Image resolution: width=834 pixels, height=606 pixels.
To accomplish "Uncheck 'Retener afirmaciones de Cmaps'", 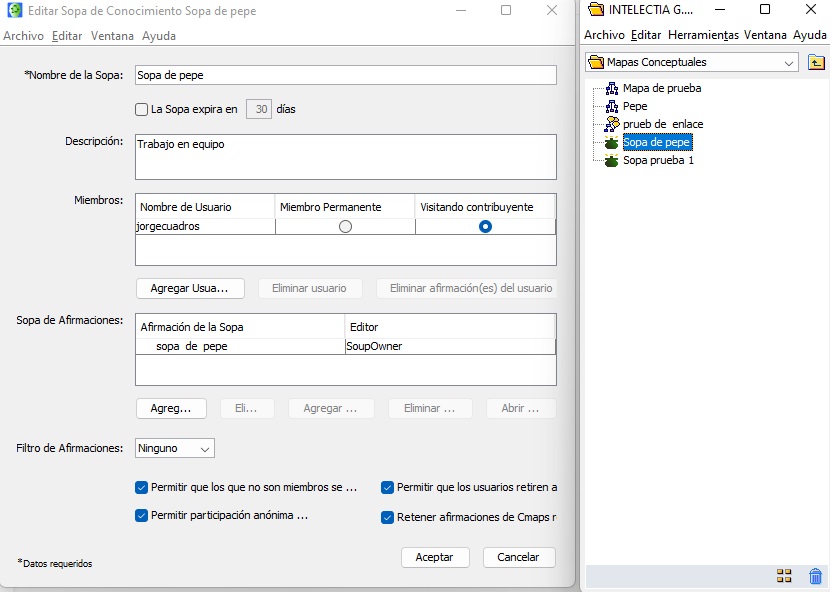I will pos(387,518).
